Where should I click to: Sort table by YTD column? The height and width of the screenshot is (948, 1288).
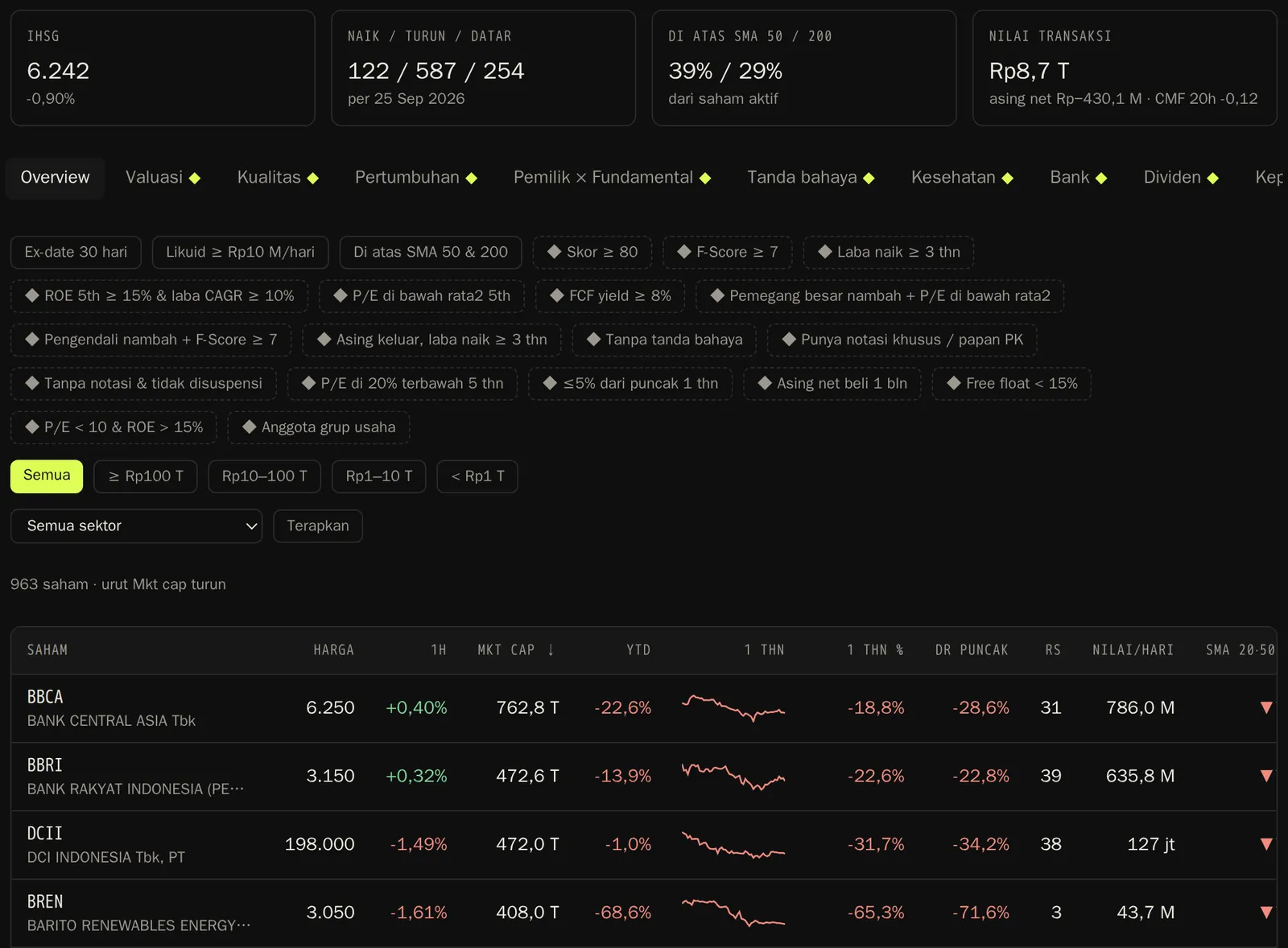(638, 649)
